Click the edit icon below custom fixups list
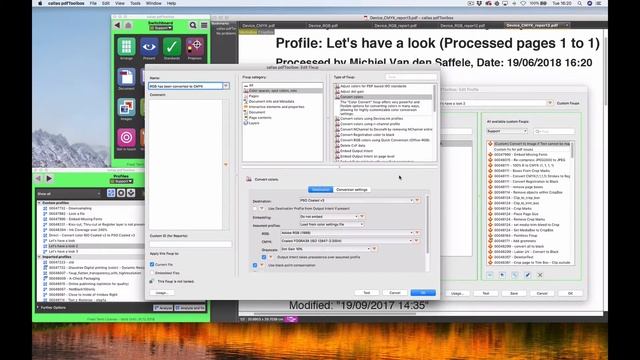640x360 pixels. point(527,275)
